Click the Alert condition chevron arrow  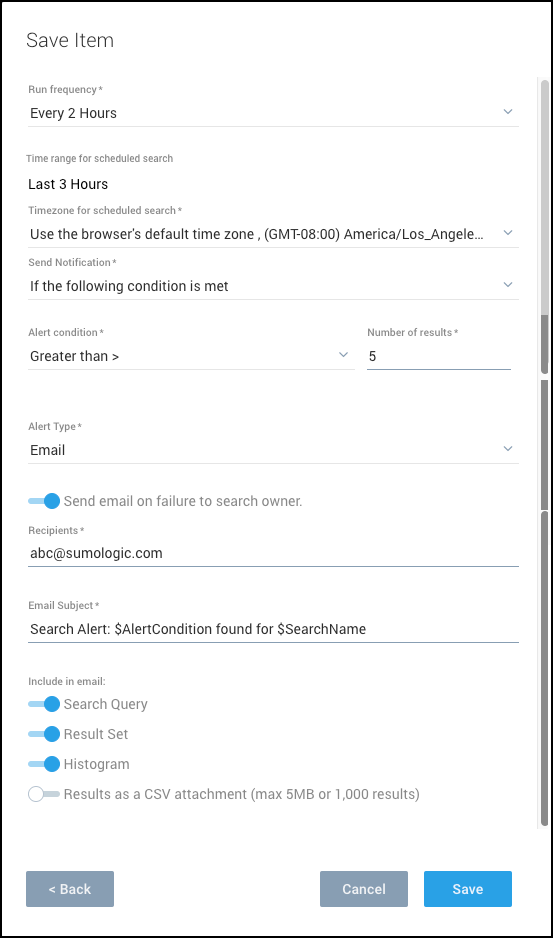(x=344, y=355)
